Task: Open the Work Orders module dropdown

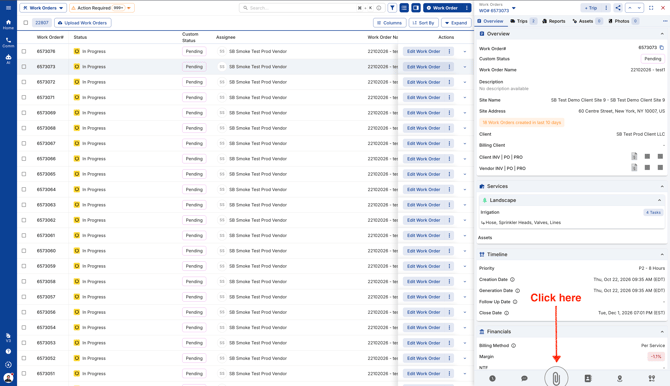Action: [x=43, y=8]
